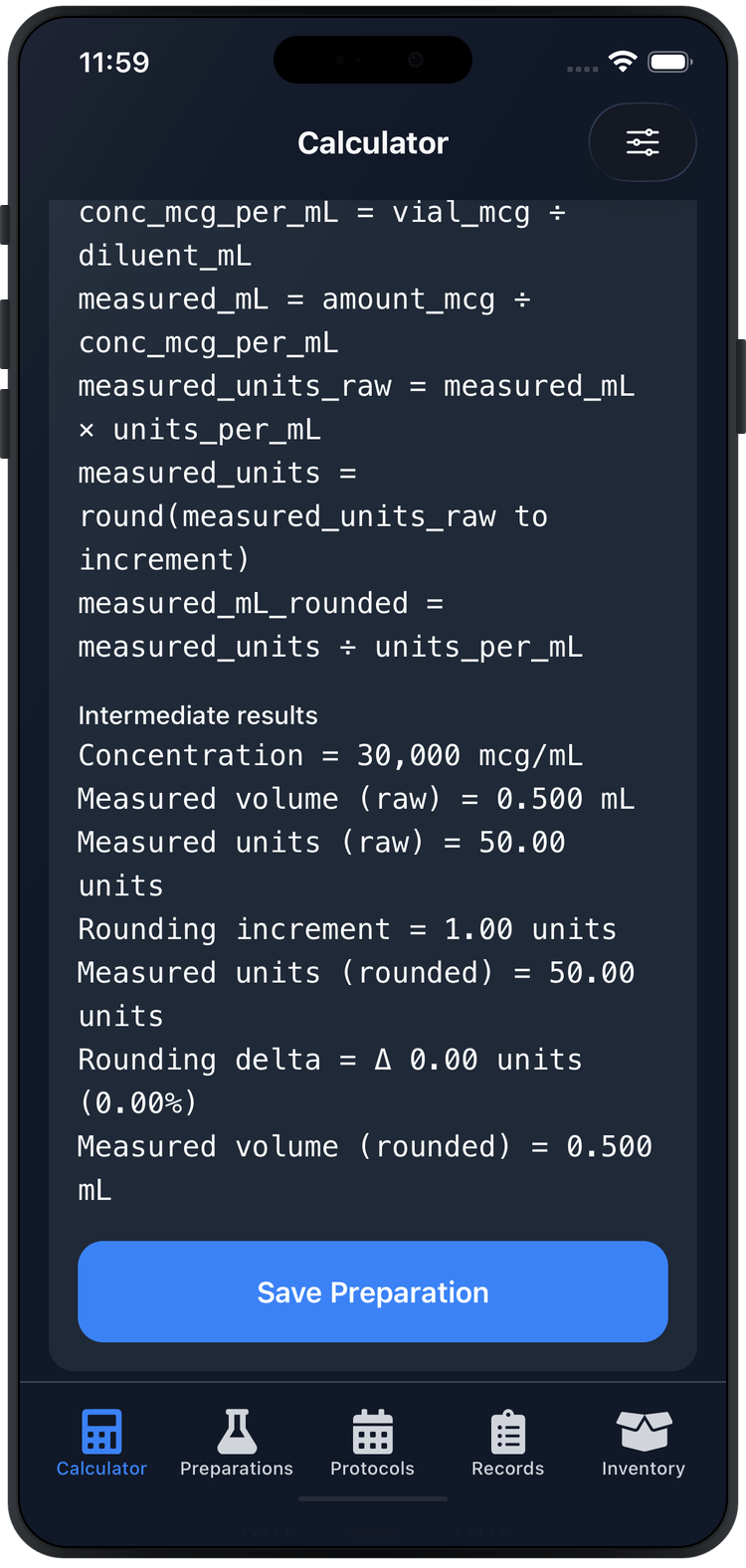Tap the Concentration result line
746x1568 pixels.
click(356, 755)
